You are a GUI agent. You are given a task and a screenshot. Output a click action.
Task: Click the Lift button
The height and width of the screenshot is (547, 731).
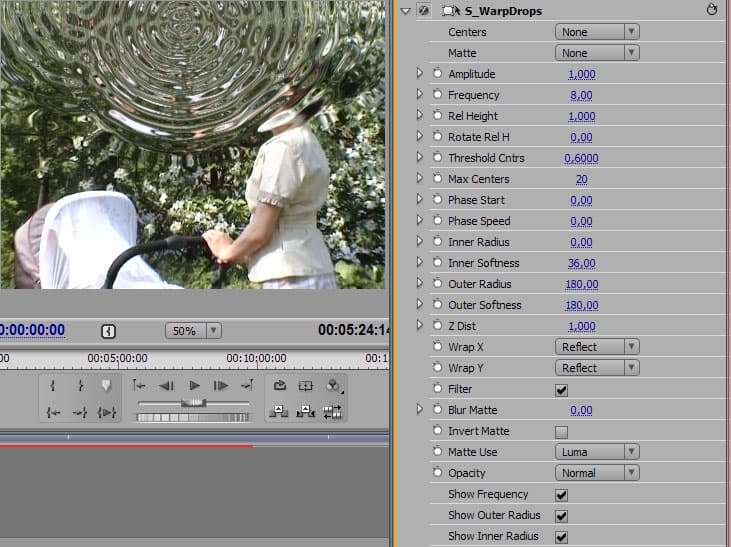pos(279,412)
